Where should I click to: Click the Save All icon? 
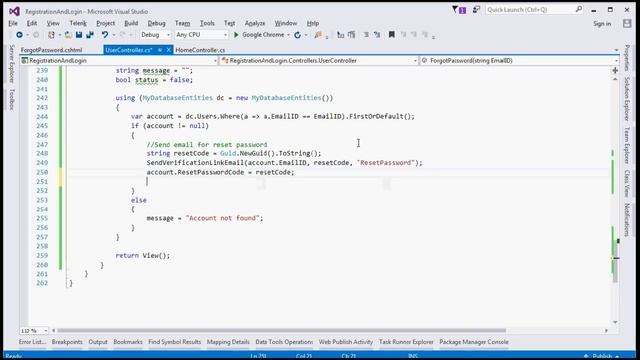coord(90,35)
